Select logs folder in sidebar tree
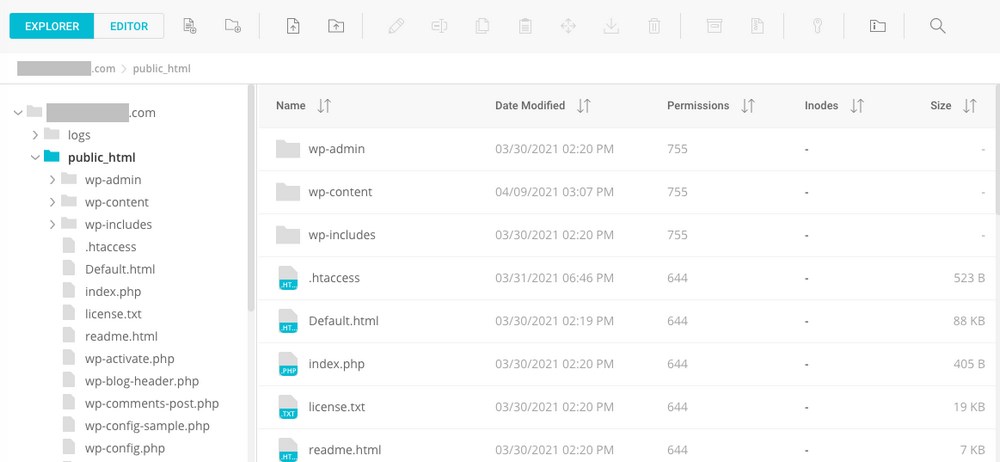 pyautogui.click(x=79, y=135)
